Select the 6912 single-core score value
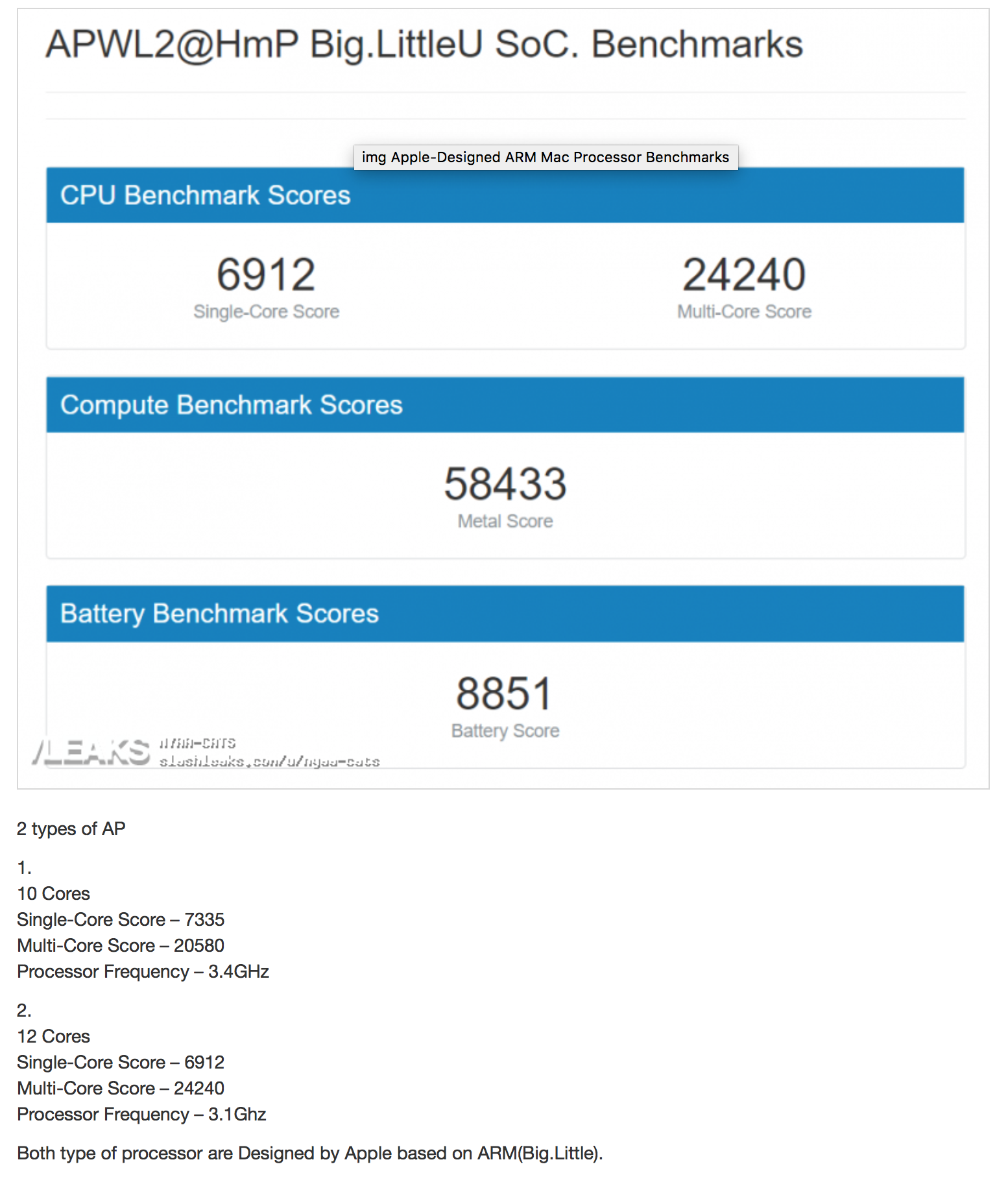 click(266, 274)
